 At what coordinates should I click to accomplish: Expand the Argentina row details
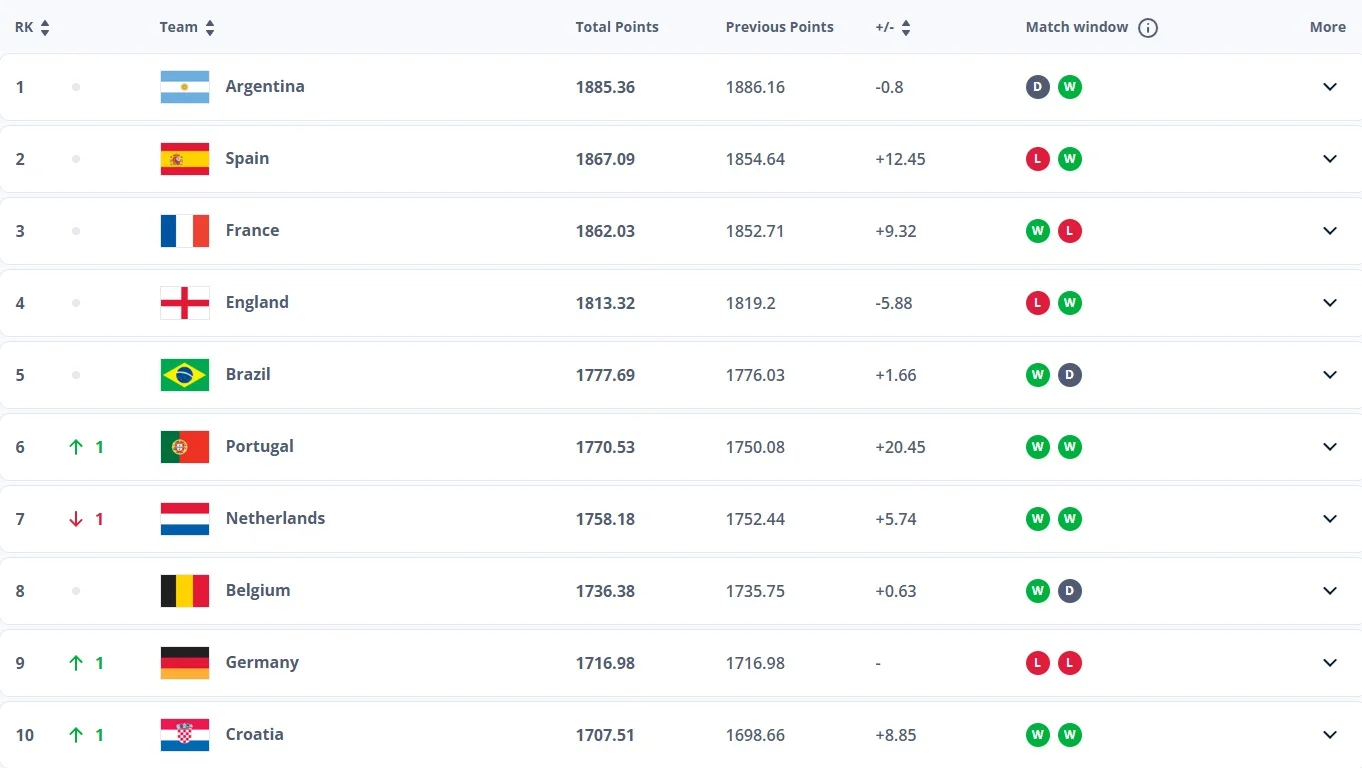1329,87
